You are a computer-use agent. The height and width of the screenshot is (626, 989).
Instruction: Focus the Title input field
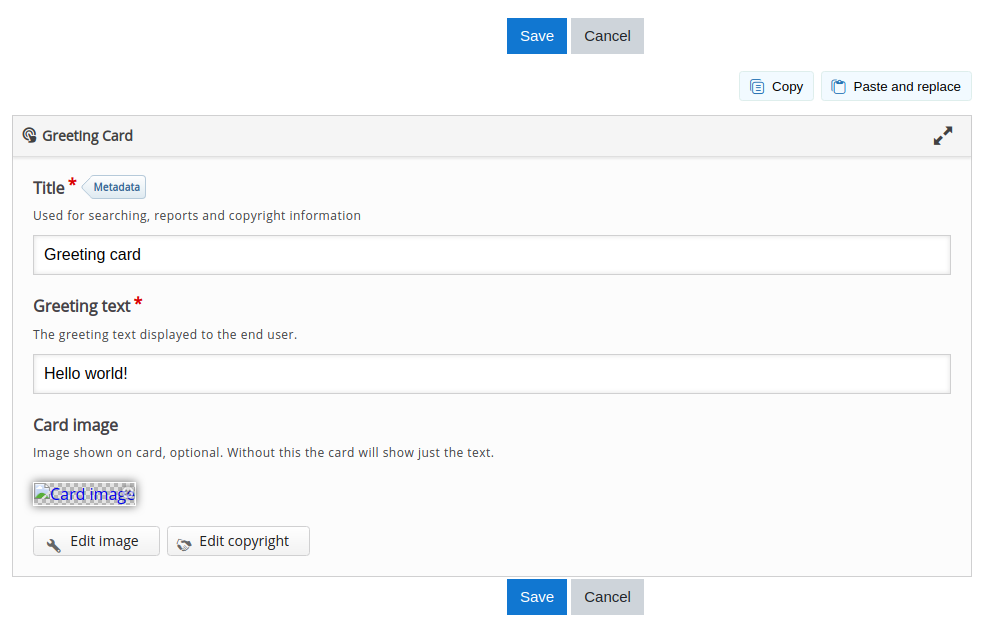tap(492, 255)
